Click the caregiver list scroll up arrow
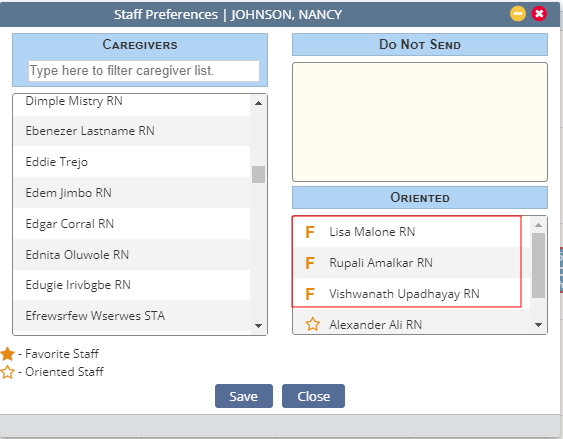 tap(258, 103)
